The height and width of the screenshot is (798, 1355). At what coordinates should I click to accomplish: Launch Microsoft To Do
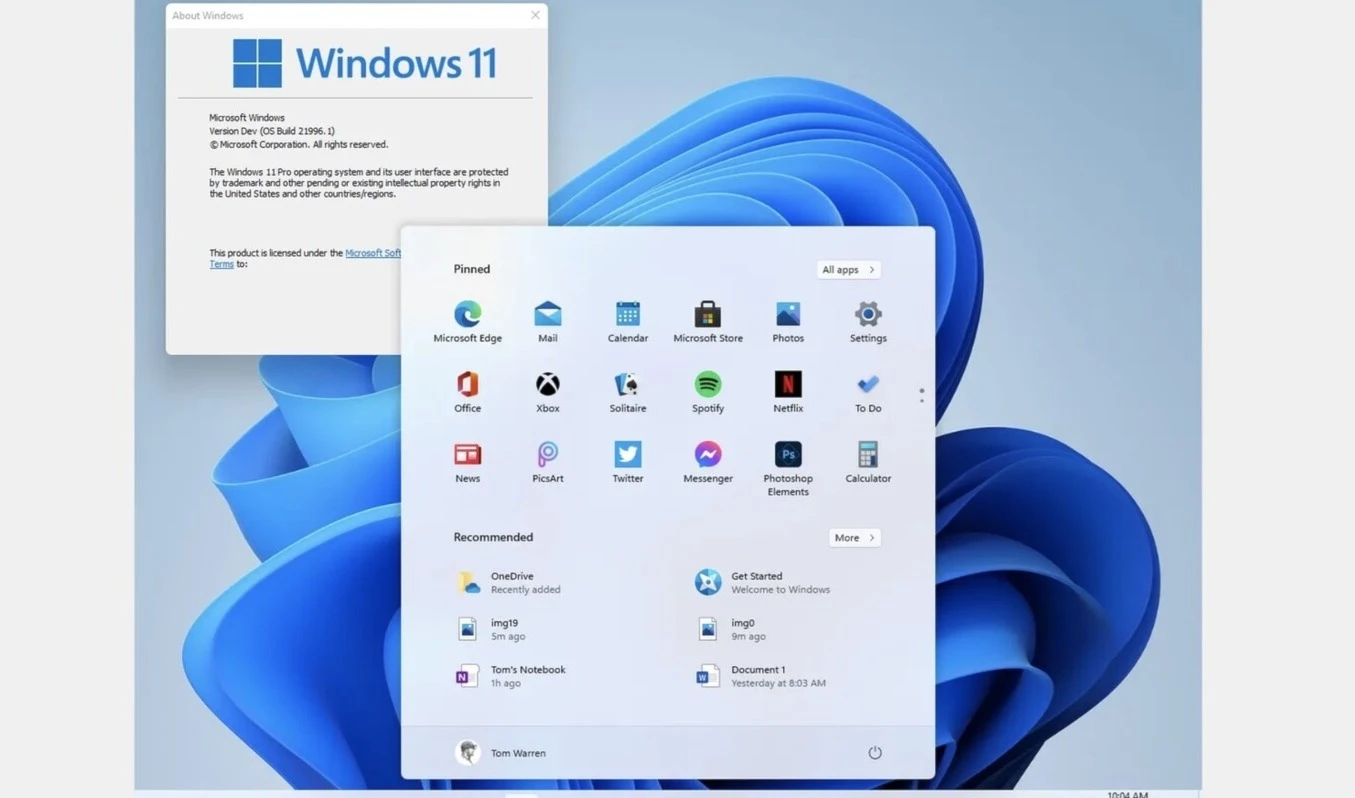tap(867, 383)
